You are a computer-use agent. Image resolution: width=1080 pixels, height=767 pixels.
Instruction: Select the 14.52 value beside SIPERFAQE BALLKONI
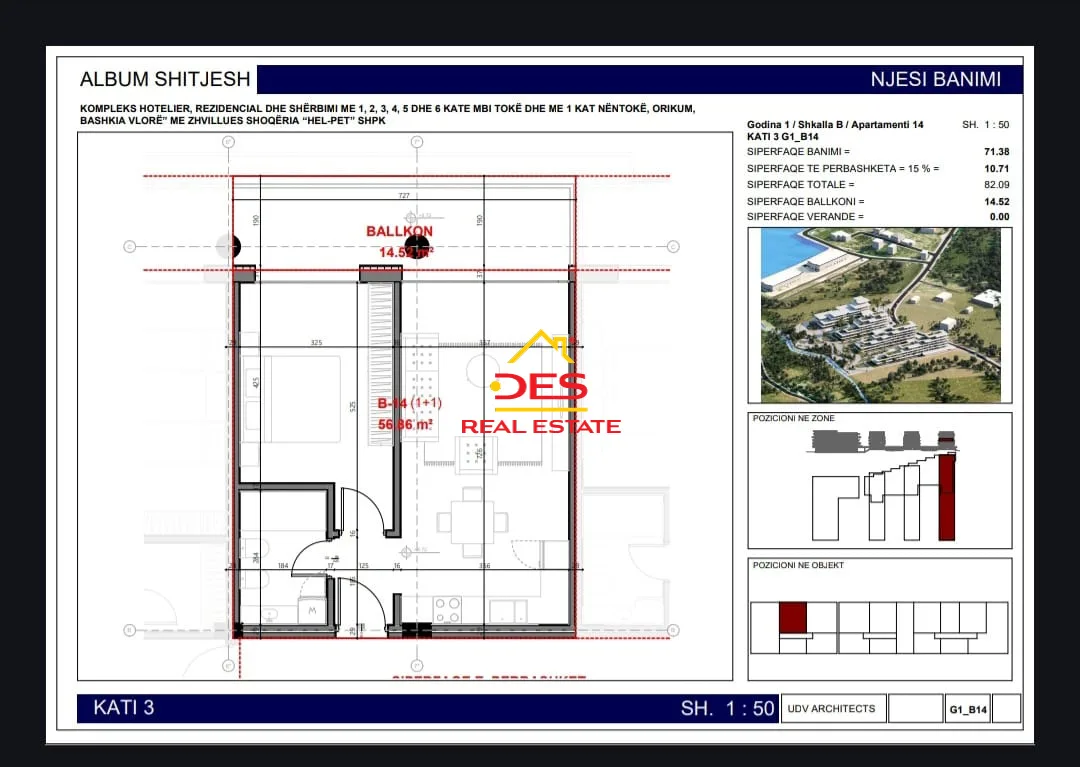[x=997, y=202]
